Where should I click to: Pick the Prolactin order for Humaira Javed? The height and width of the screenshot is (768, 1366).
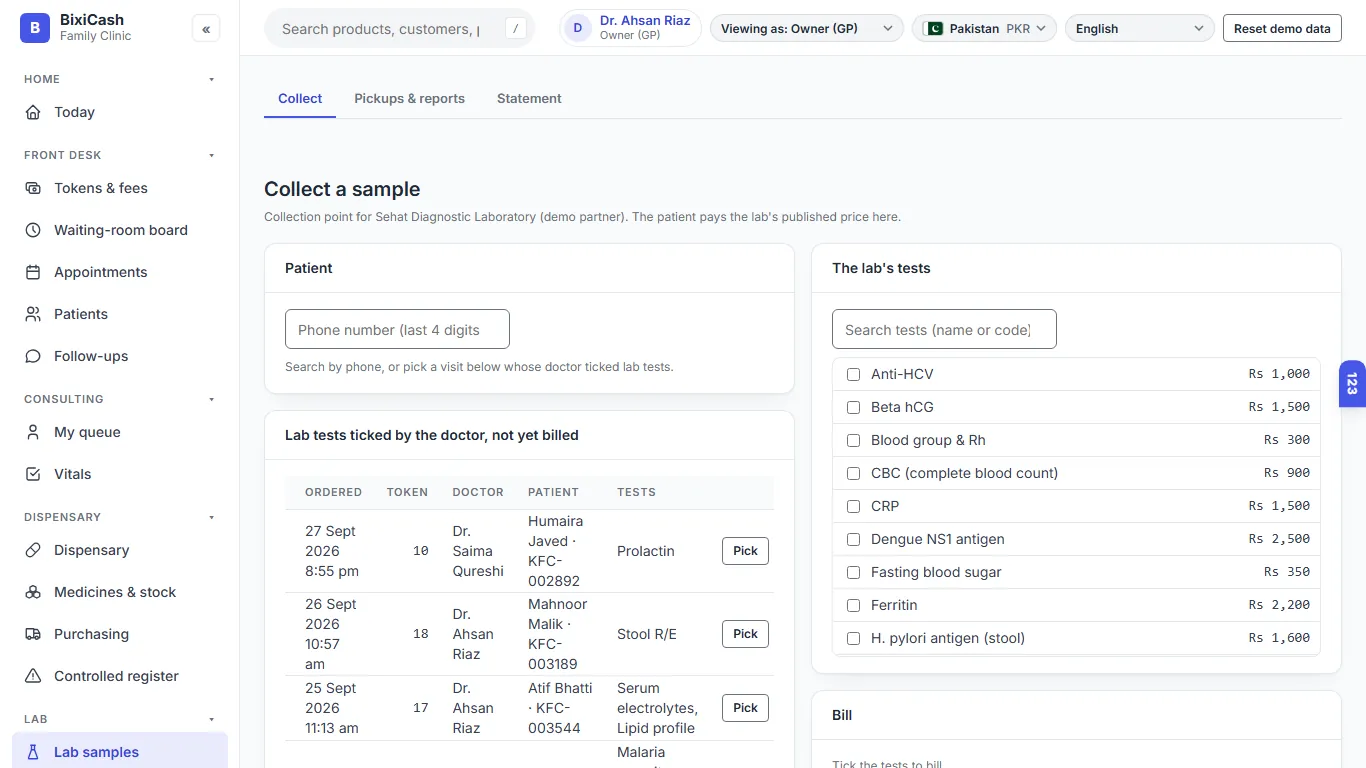coord(745,551)
